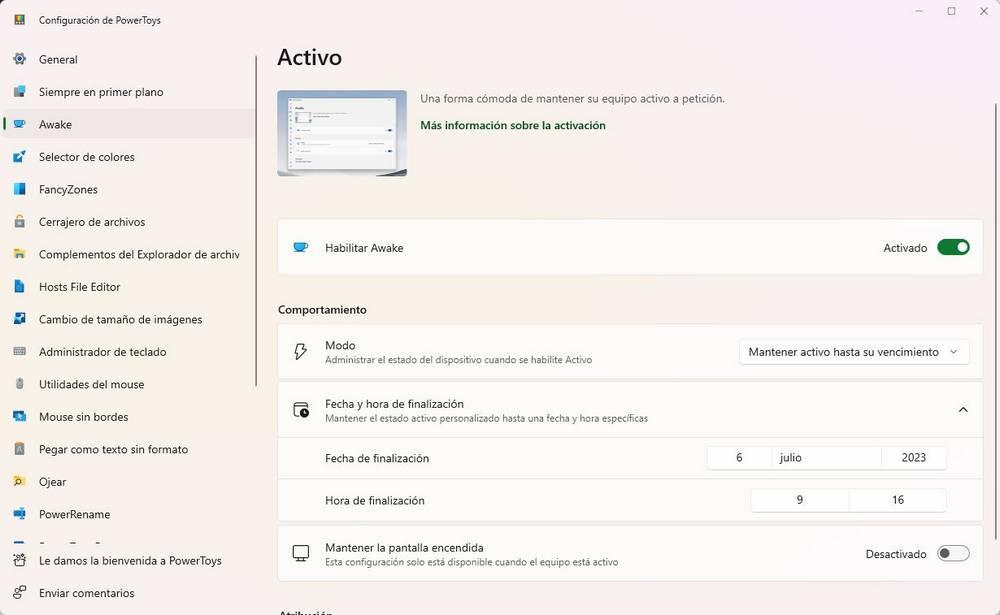Go to General settings page
Image resolution: width=1000 pixels, height=615 pixels.
[x=129, y=59]
